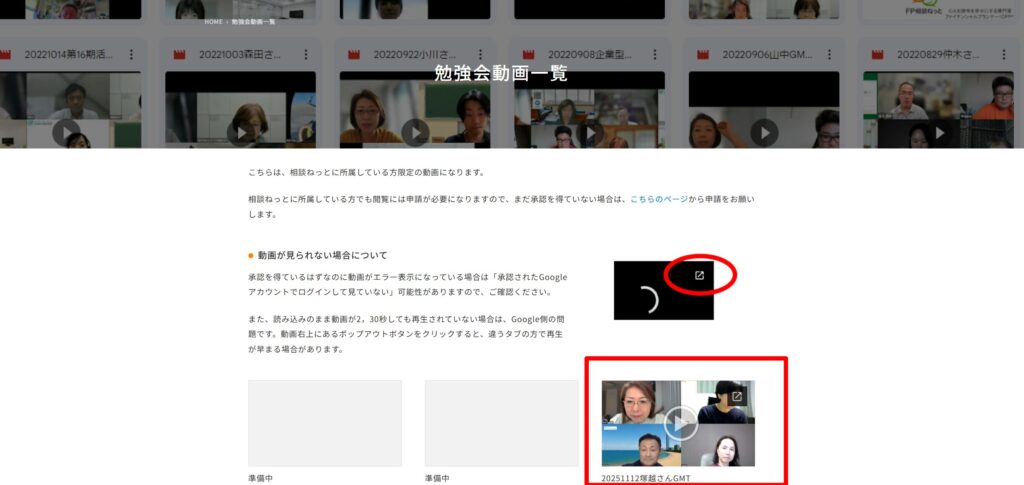Click the FP相談ねっと logo

click(939, 9)
